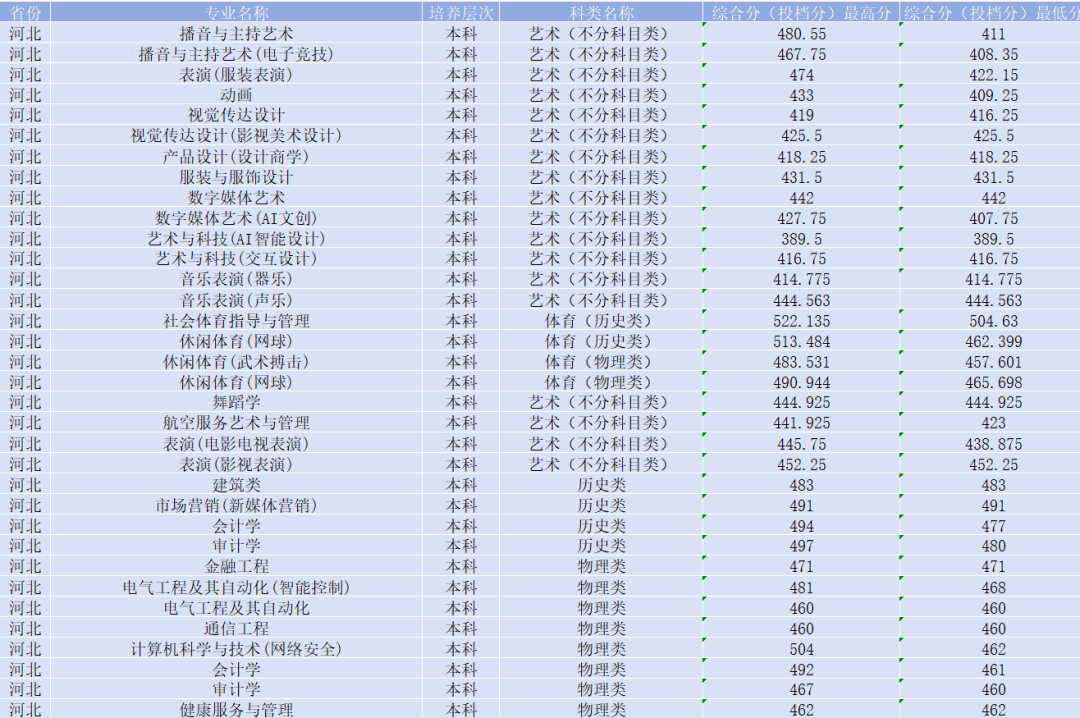Screen dimensions: 1080x718
Task: Select the score cell 441.925
Action: tap(801, 423)
